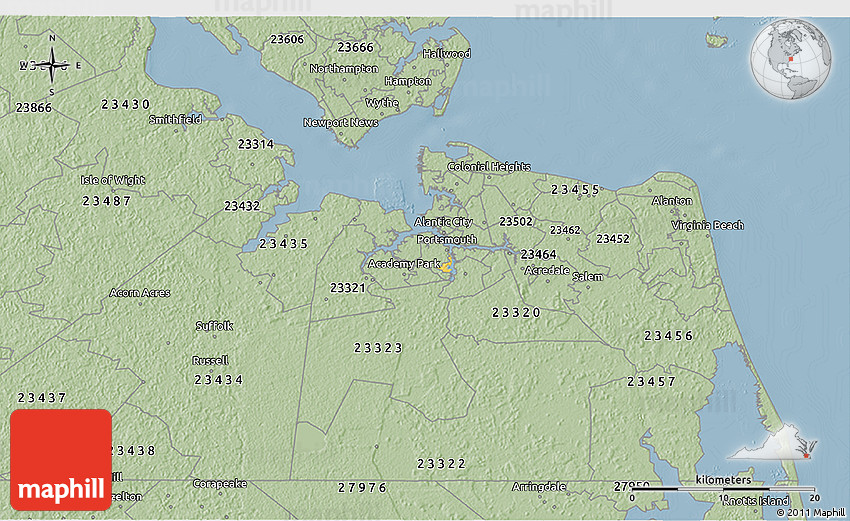
Task: Click the Portsmouth label on map
Action: click(x=446, y=240)
